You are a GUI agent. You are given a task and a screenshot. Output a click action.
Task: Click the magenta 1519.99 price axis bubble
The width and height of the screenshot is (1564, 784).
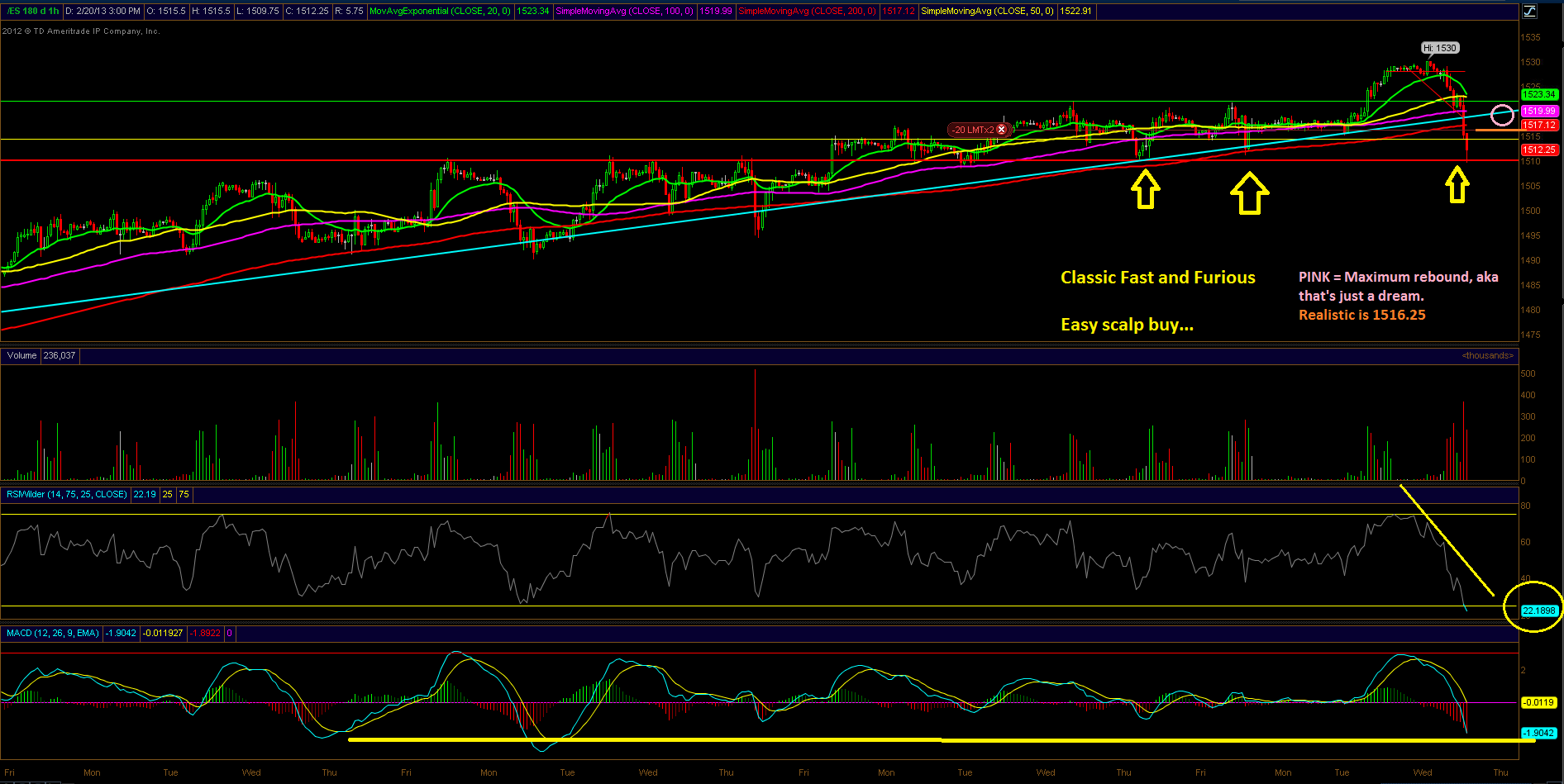[x=1539, y=111]
